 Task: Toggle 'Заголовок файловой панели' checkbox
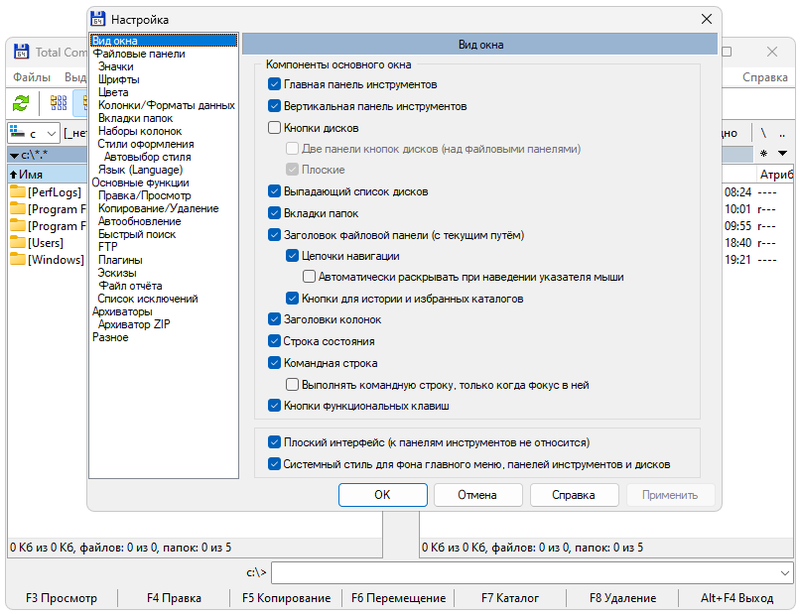click(x=274, y=235)
